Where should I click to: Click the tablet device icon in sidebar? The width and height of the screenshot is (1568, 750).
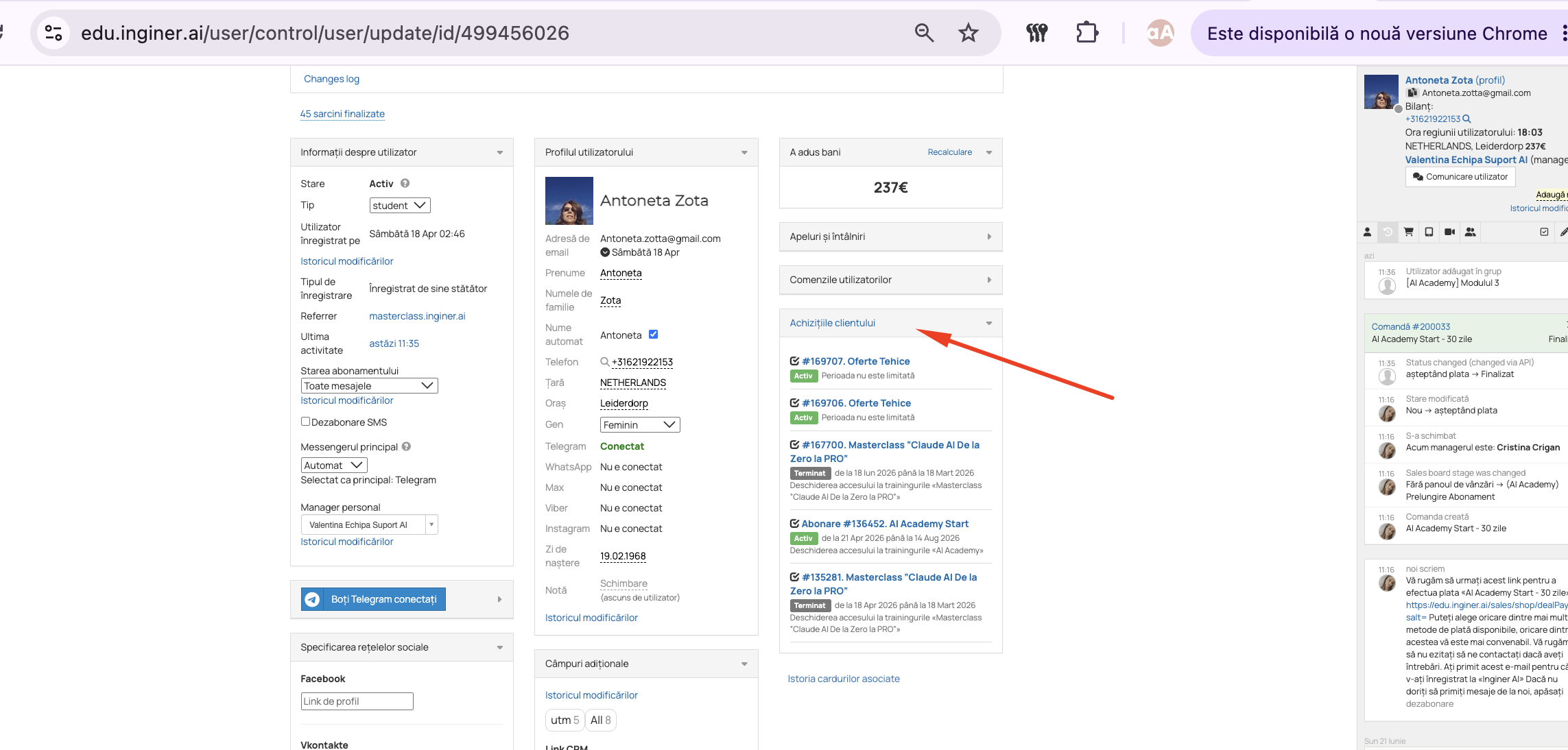(1429, 232)
